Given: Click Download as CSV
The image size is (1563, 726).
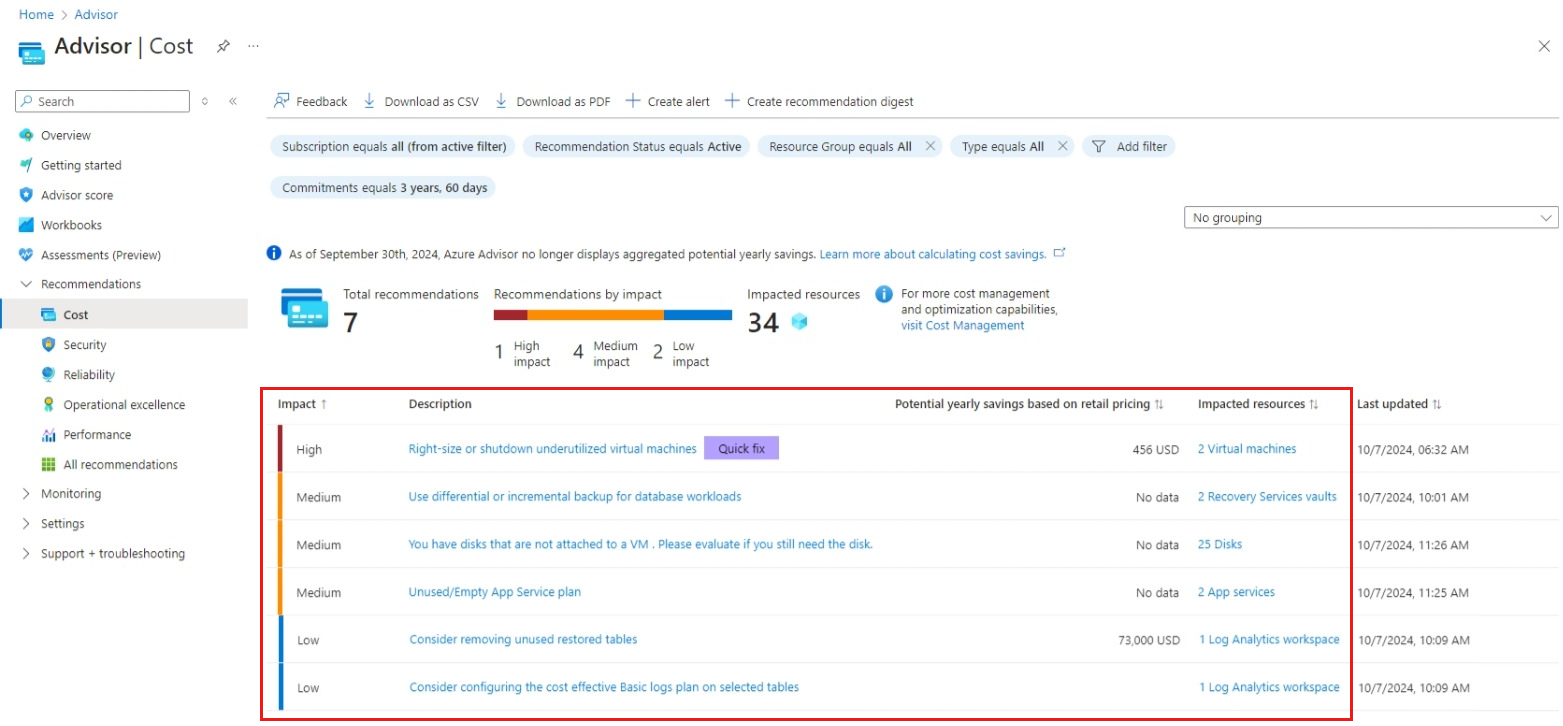Looking at the screenshot, I should (420, 101).
